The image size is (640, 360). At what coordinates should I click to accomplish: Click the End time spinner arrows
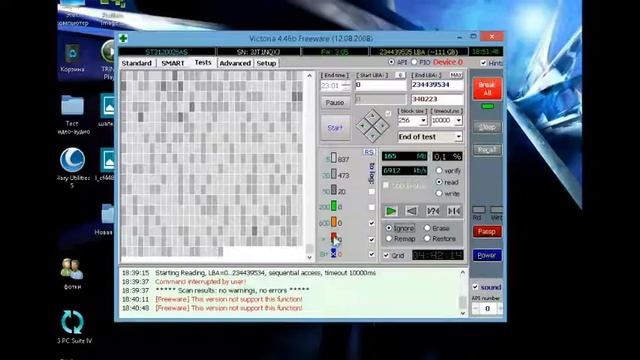[x=346, y=85]
